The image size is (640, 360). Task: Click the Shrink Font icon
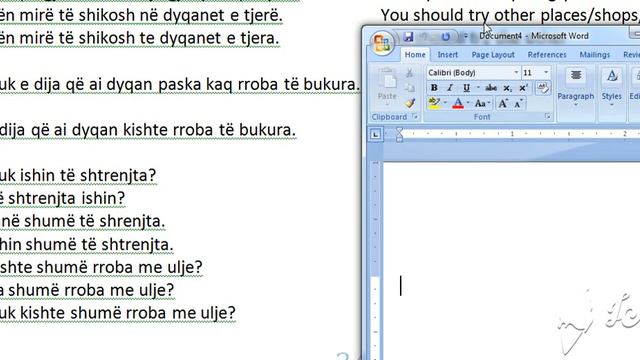(x=518, y=103)
